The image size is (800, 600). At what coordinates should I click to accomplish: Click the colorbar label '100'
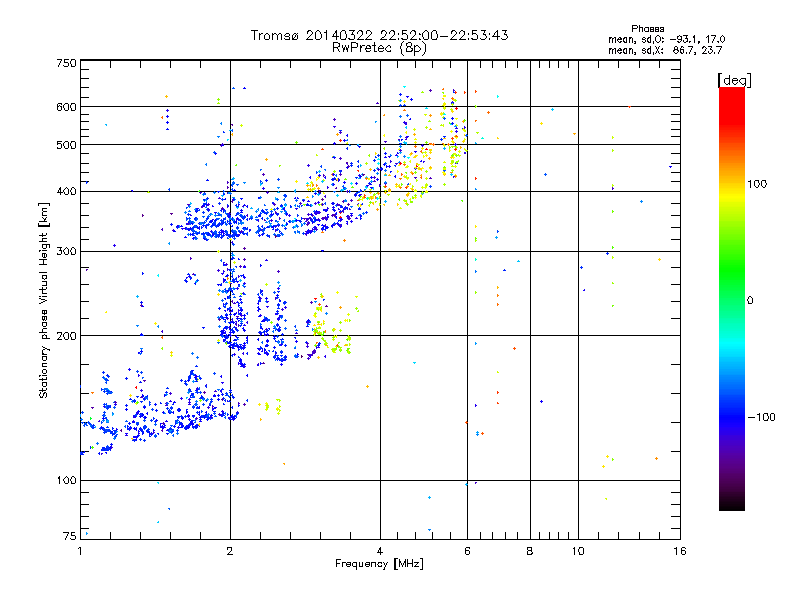click(757, 184)
